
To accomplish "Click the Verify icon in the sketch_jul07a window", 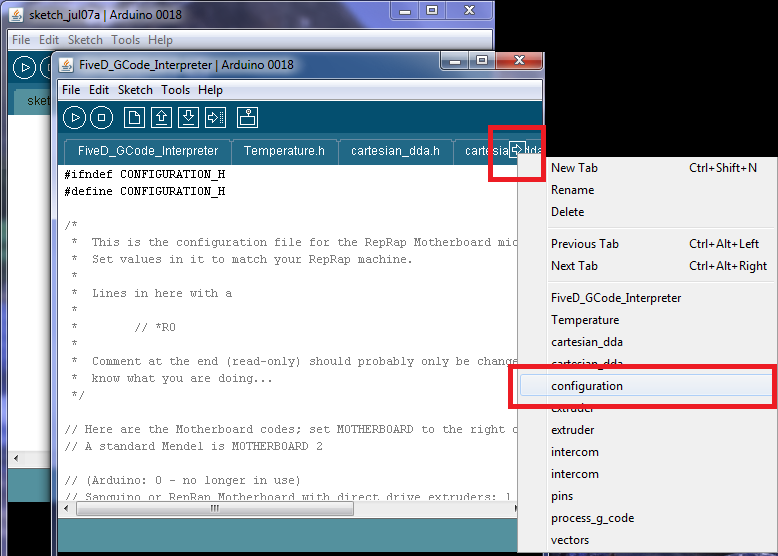I will [24, 68].
